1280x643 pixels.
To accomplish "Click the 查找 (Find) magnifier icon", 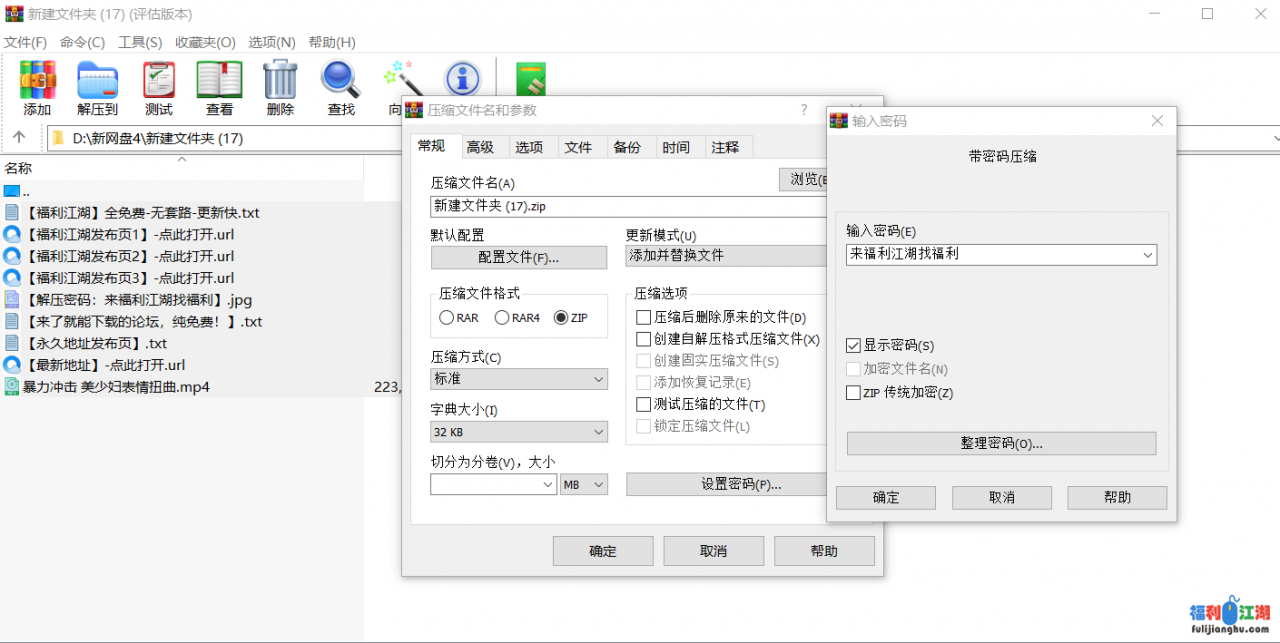I will 341,81.
